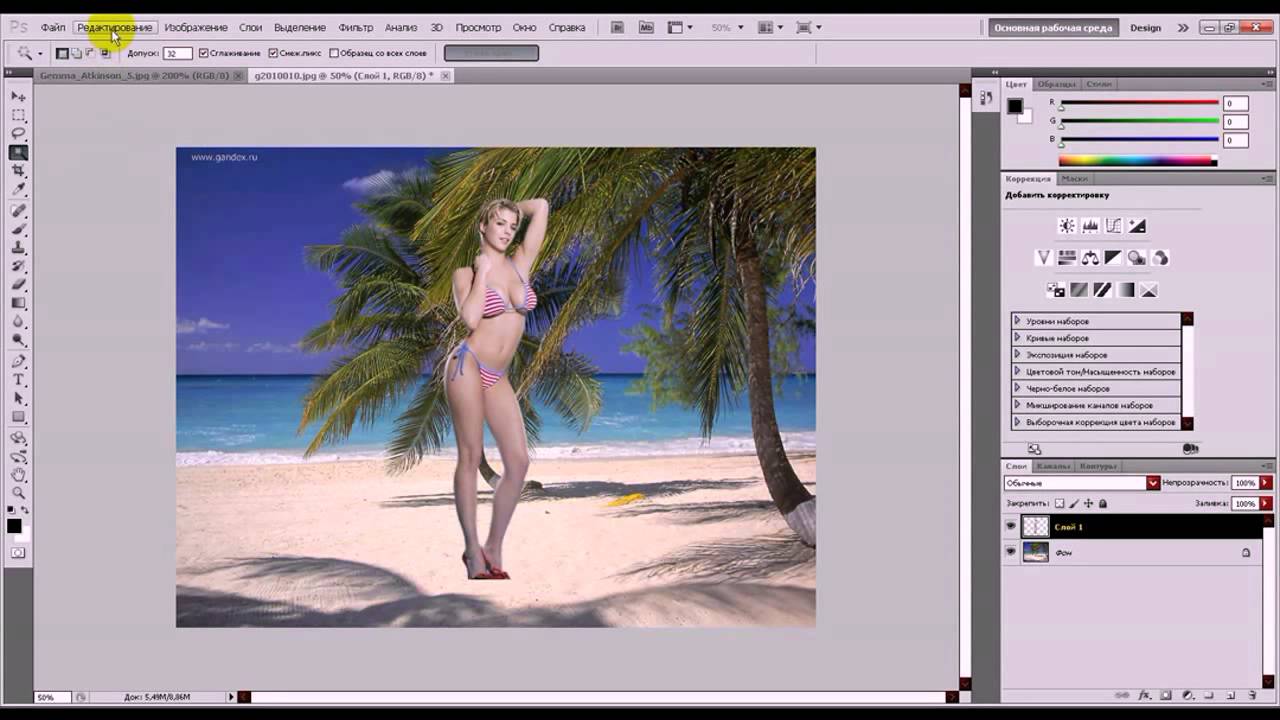
Task: Add a Color Balance adjustment (scales icon)
Action: pos(1090,258)
